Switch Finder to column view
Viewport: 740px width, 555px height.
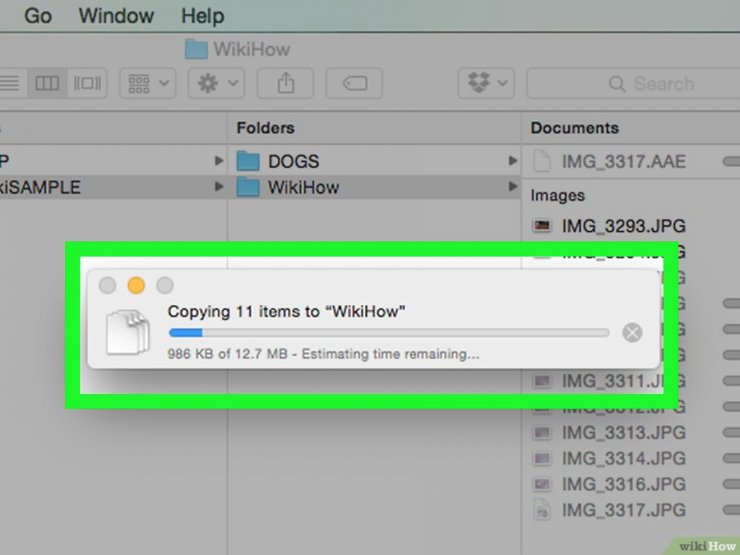tap(47, 84)
